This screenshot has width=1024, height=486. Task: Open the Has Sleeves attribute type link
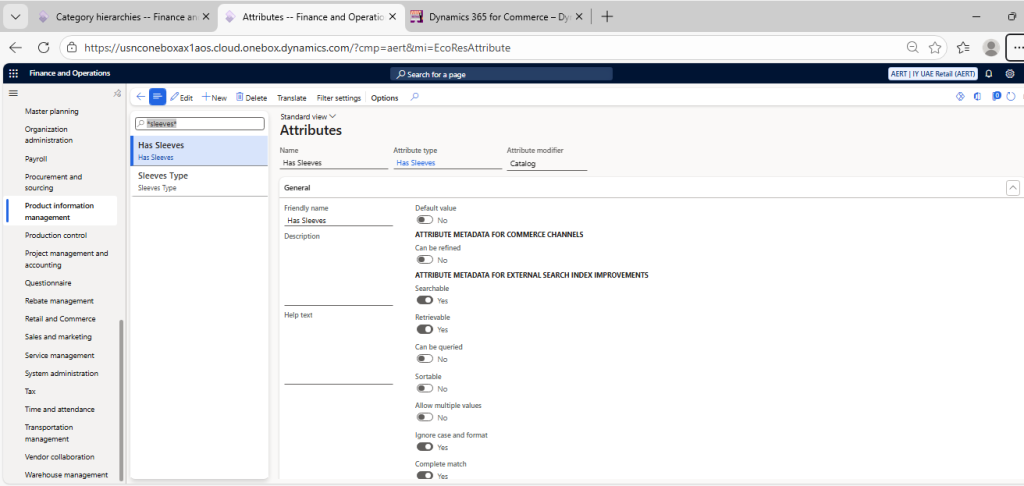416,162
